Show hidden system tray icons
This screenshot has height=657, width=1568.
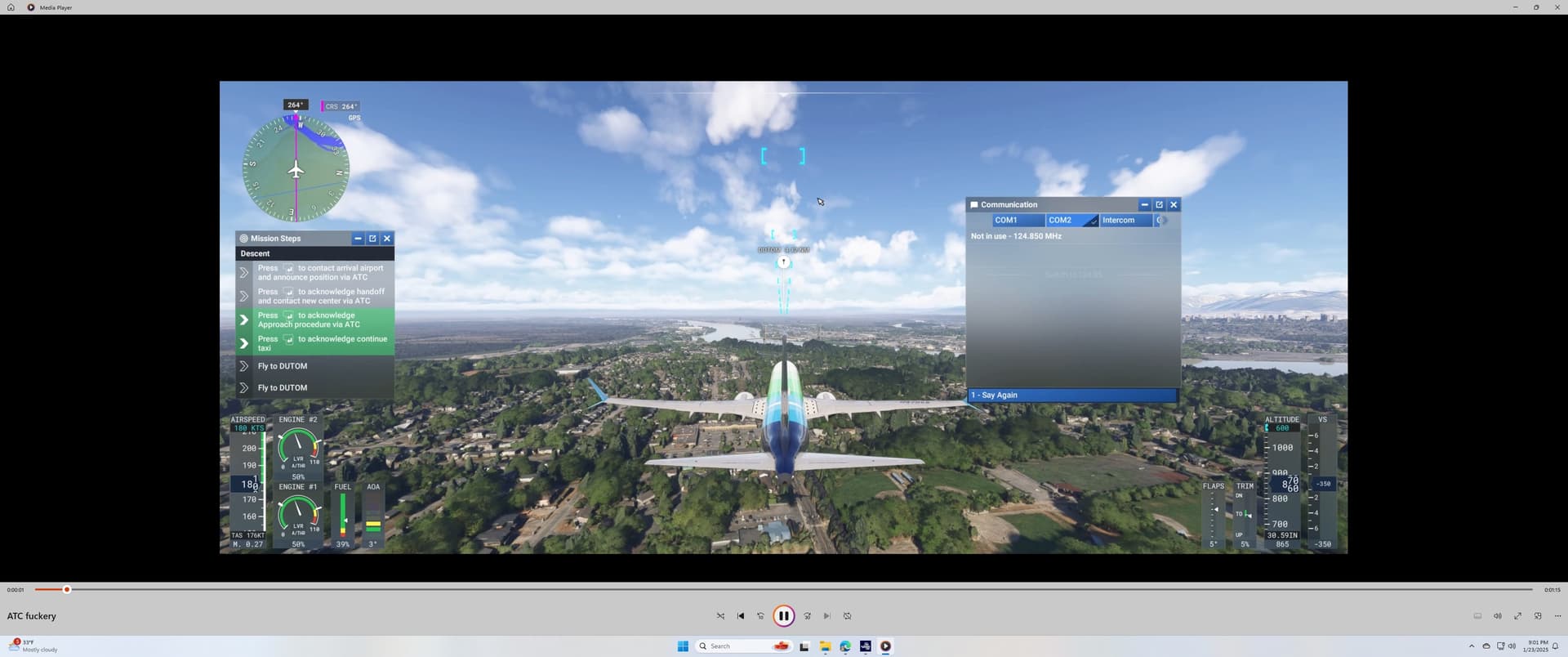[x=1472, y=646]
